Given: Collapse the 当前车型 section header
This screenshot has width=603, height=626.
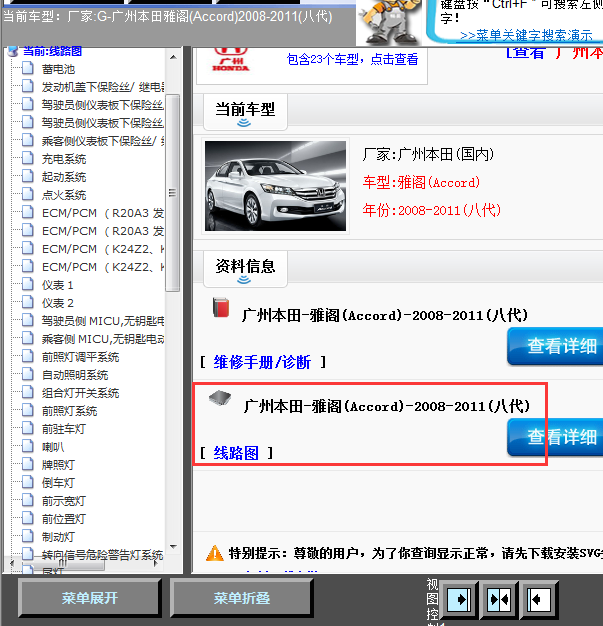Looking at the screenshot, I should 245,112.
